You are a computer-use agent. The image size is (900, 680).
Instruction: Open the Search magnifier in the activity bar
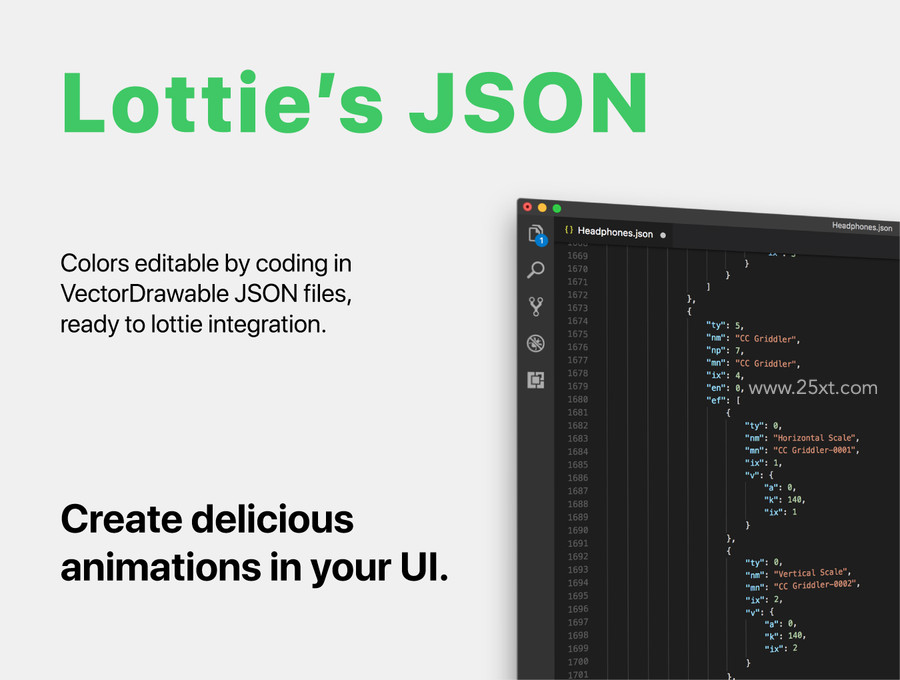[x=536, y=270]
